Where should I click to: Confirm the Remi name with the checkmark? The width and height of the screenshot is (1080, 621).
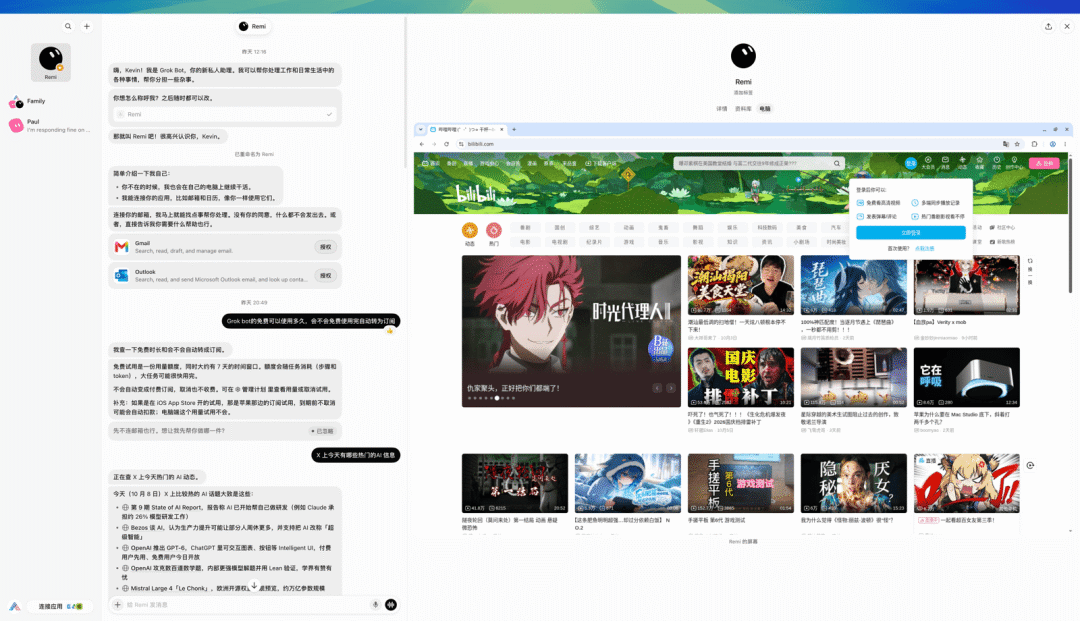[x=329, y=114]
